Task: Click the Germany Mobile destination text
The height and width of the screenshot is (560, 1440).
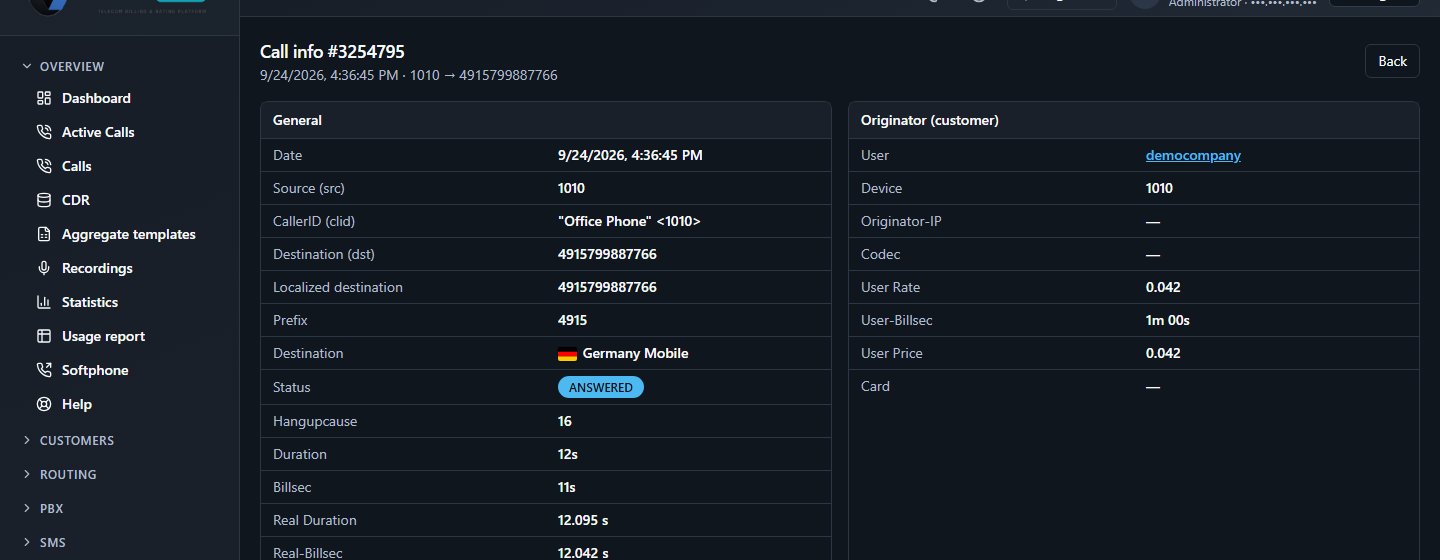Action: tap(635, 353)
